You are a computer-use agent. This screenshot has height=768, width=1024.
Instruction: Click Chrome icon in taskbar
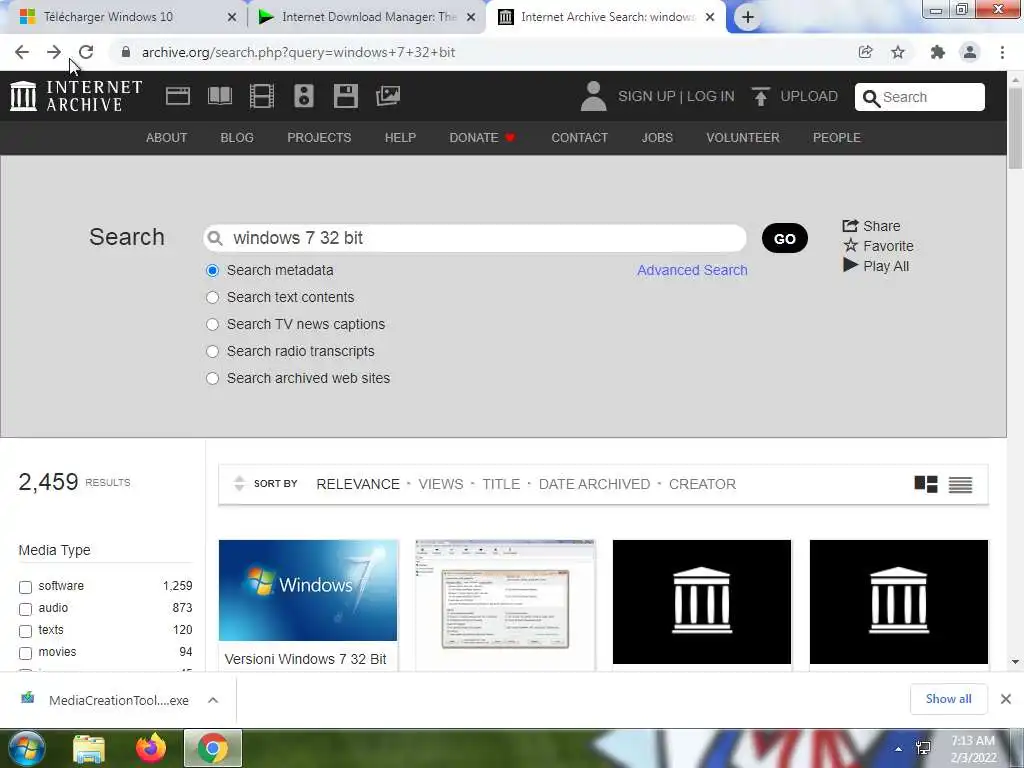click(212, 748)
